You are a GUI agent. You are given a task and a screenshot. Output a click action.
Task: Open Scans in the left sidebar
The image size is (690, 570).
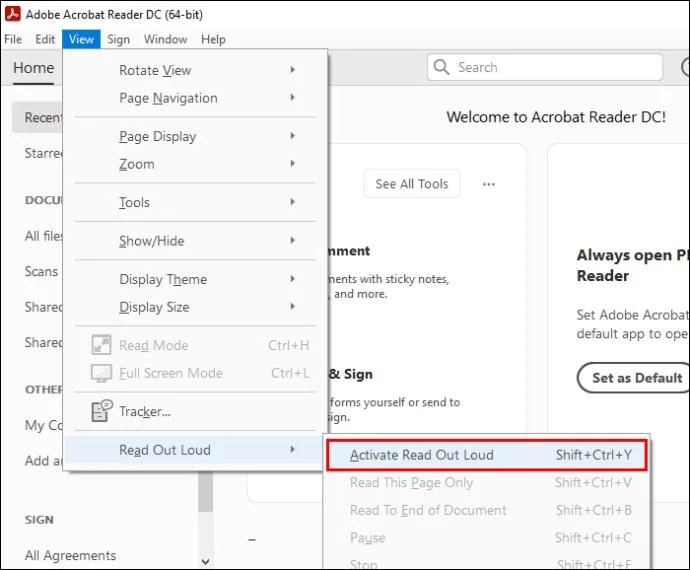tap(41, 272)
